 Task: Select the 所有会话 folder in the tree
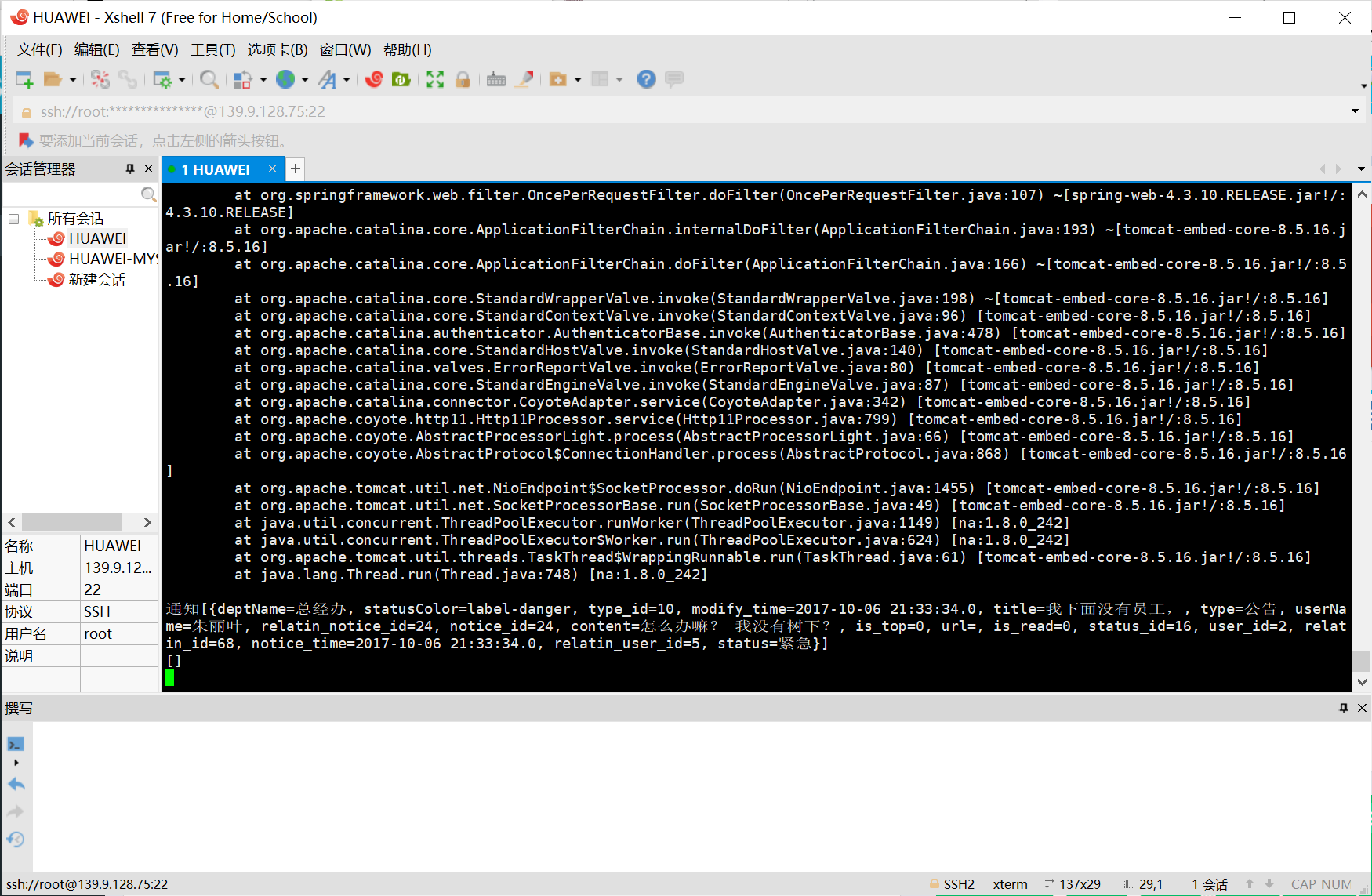tap(75, 219)
